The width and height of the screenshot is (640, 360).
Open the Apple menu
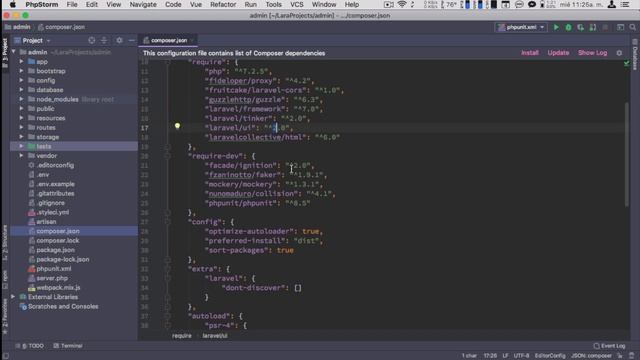(x=13, y=4)
